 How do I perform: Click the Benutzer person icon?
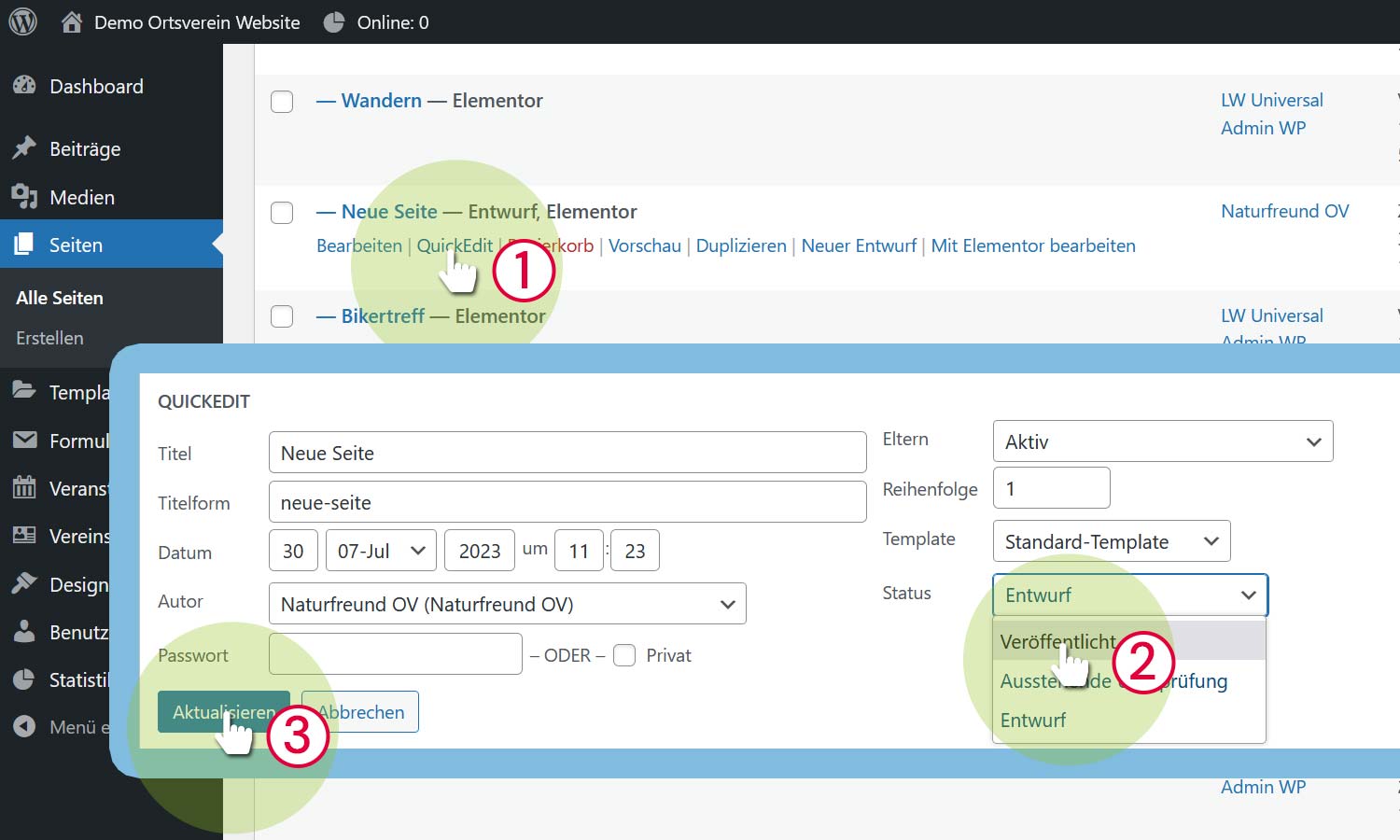point(24,631)
